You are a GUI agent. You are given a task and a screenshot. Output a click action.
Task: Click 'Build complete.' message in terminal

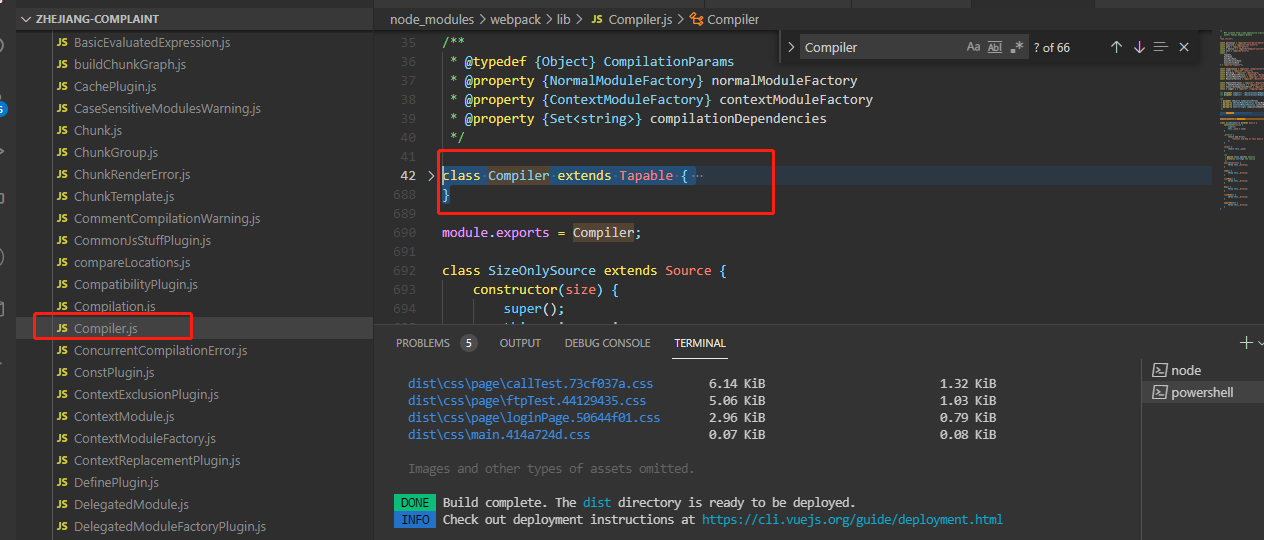coord(497,503)
